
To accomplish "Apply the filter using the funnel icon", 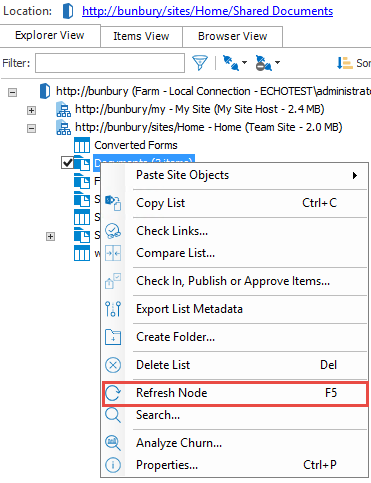I will pyautogui.click(x=200, y=63).
